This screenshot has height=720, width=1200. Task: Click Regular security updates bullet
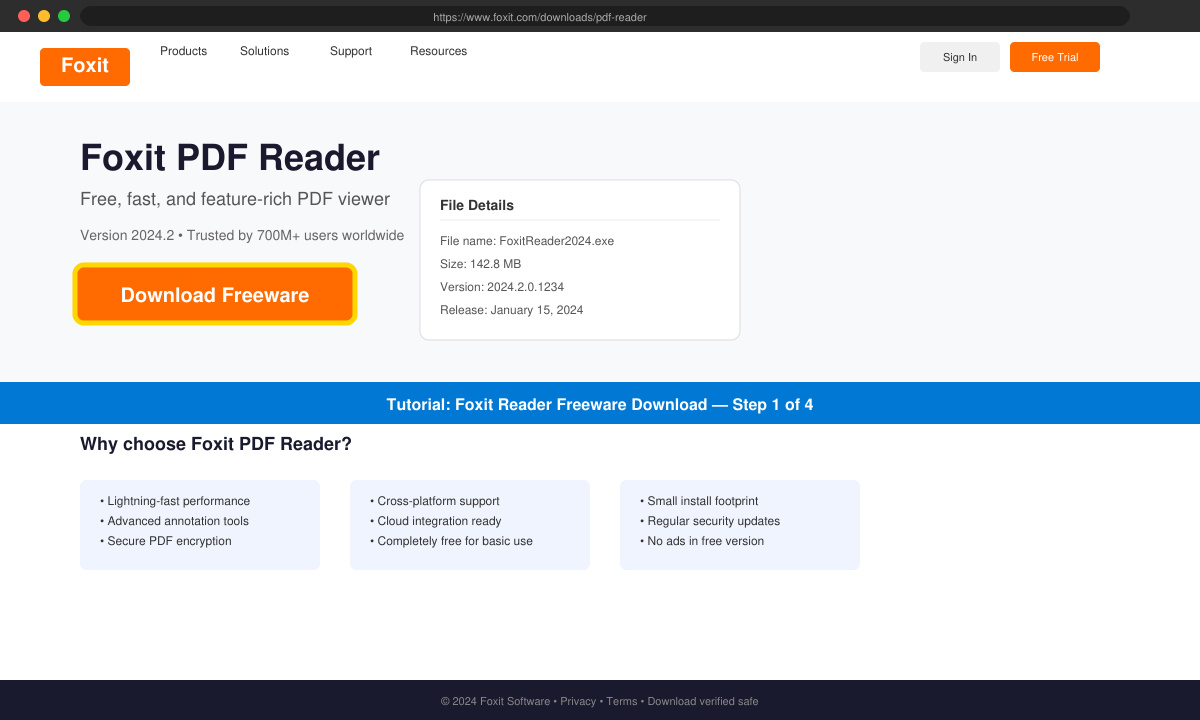pyautogui.click(x=710, y=521)
